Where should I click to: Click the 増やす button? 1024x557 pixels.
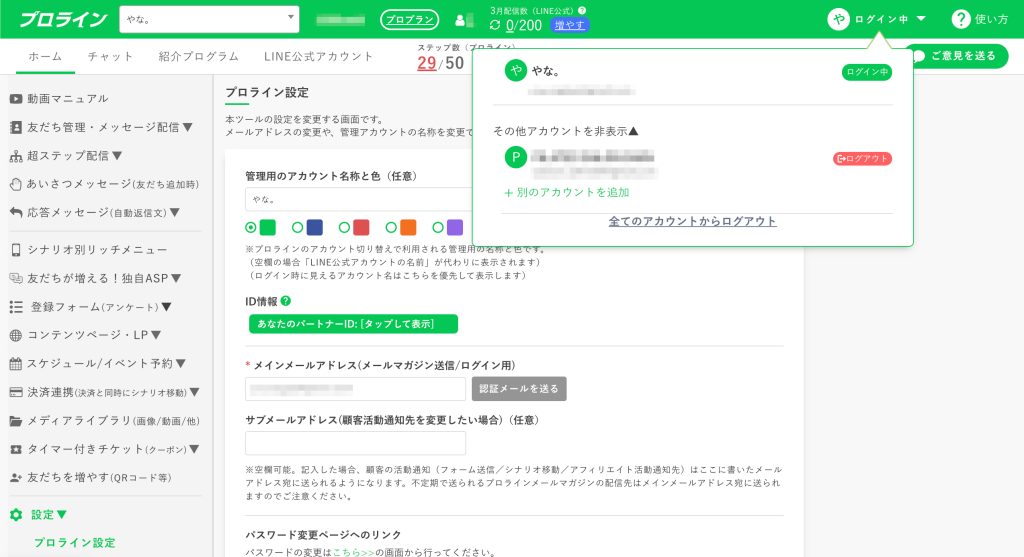[x=569, y=25]
